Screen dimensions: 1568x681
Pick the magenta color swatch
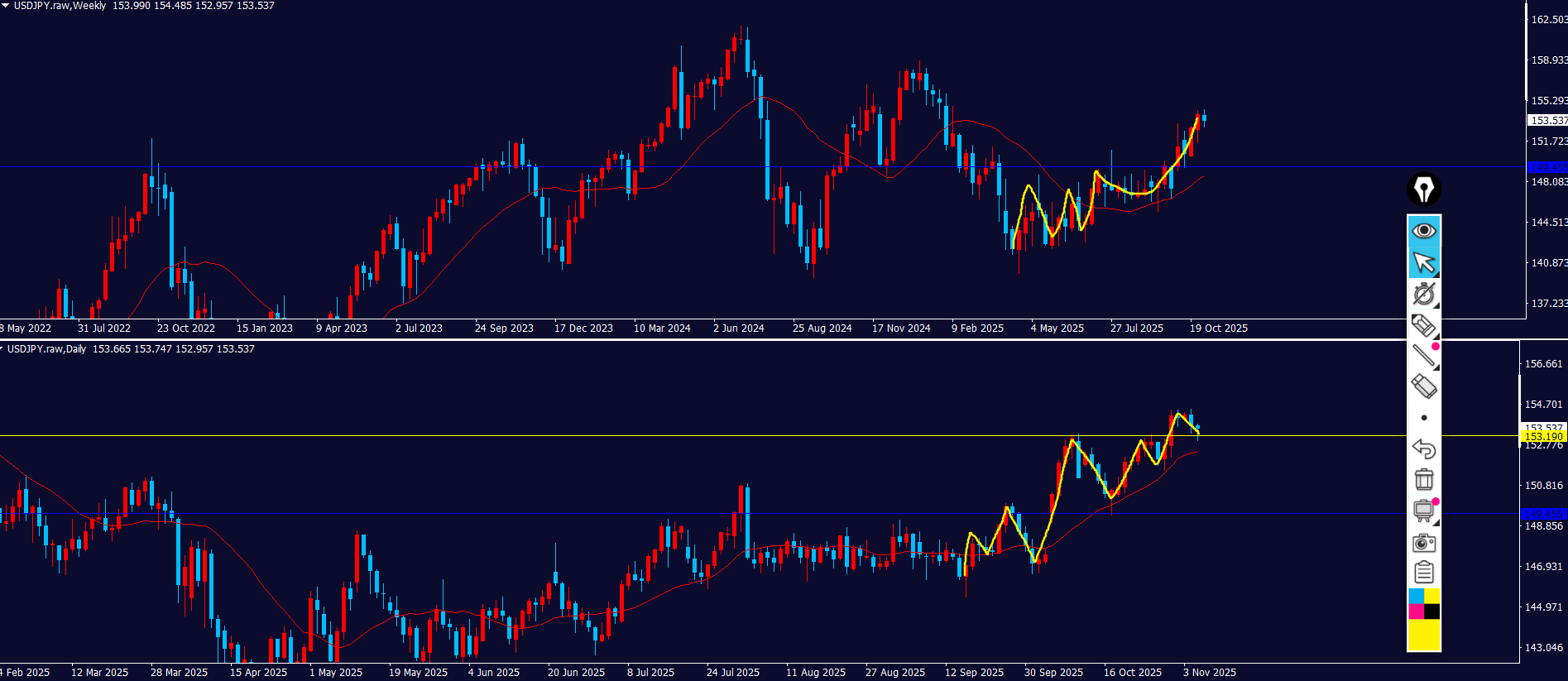coord(1416,611)
